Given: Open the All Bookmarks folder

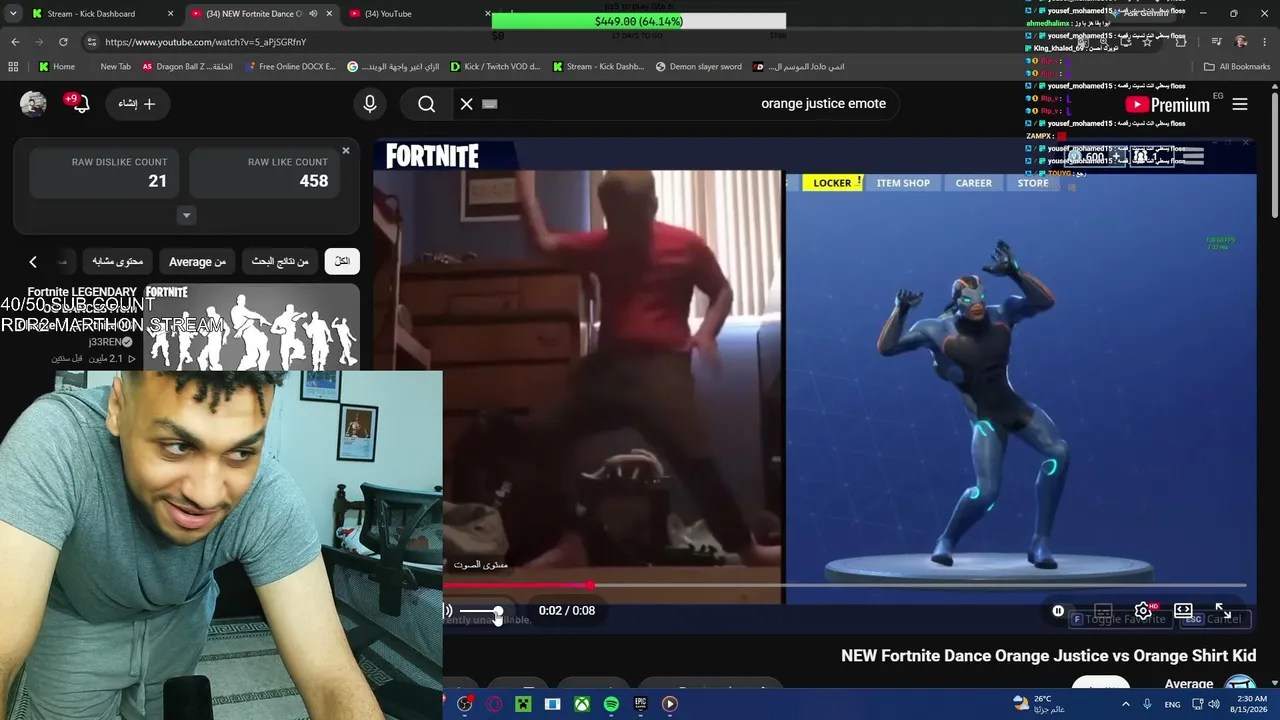Looking at the screenshot, I should (1237, 67).
